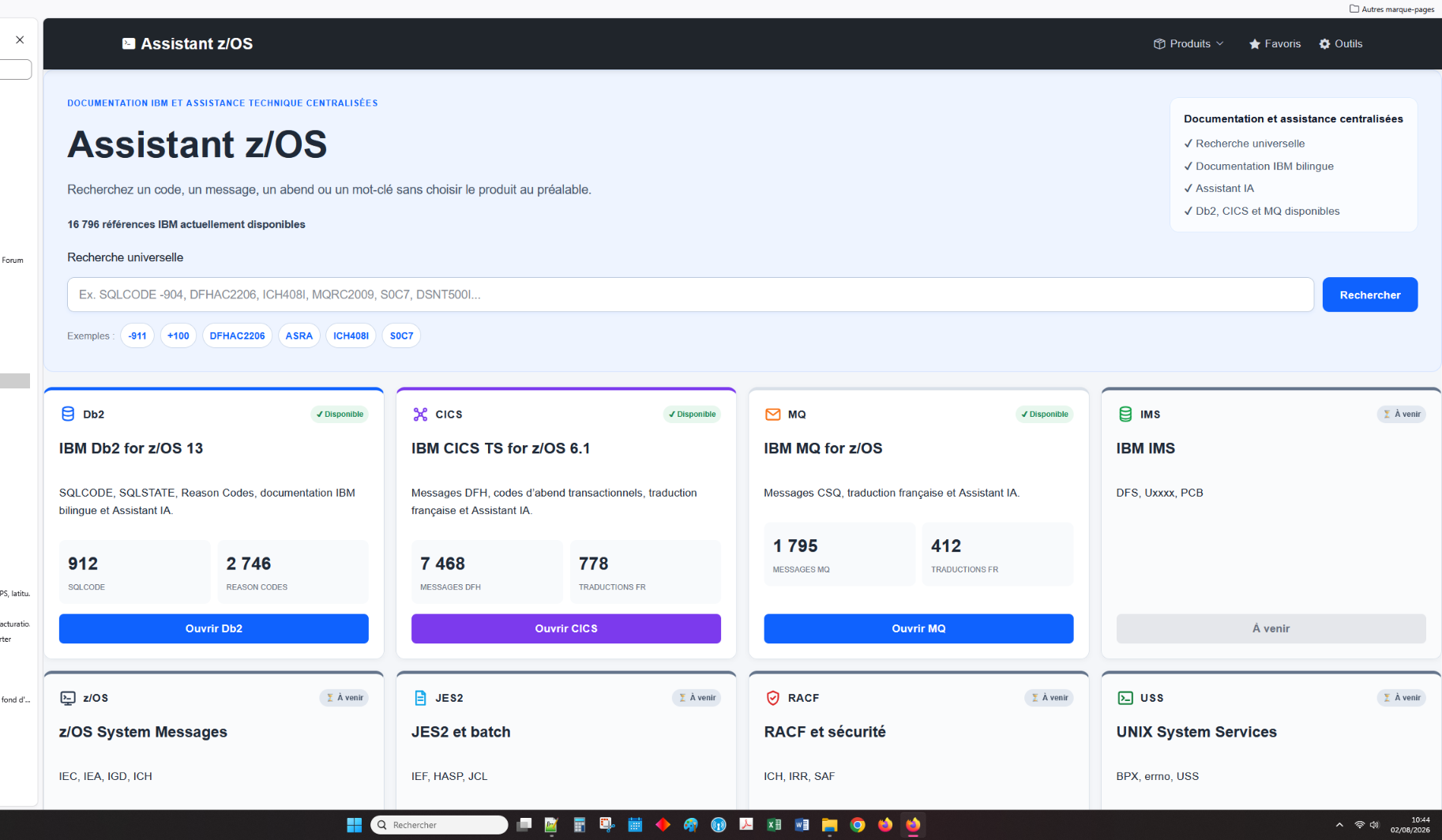Open Task View in the taskbar

(x=524, y=825)
